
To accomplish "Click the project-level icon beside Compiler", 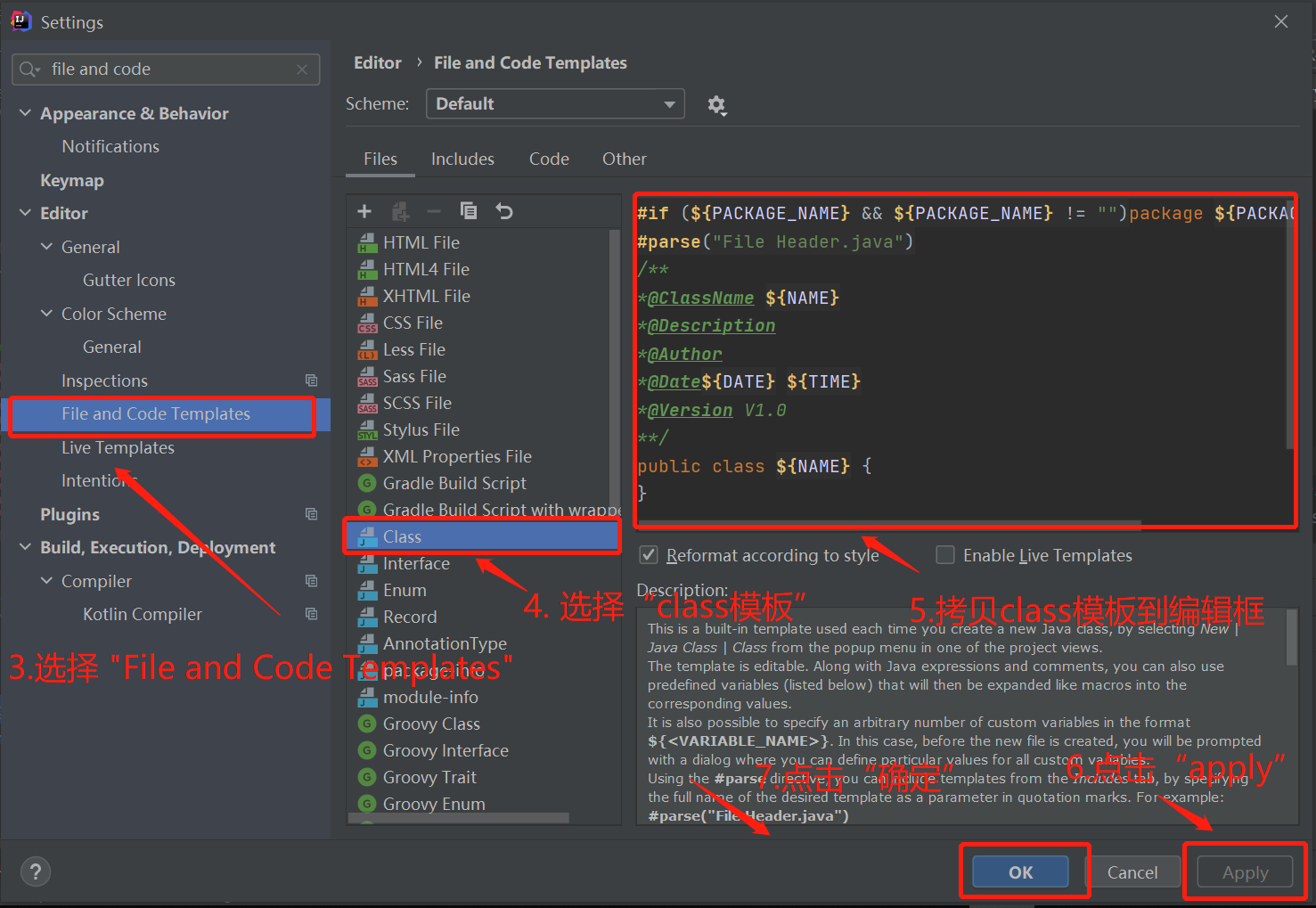I will pos(311,581).
